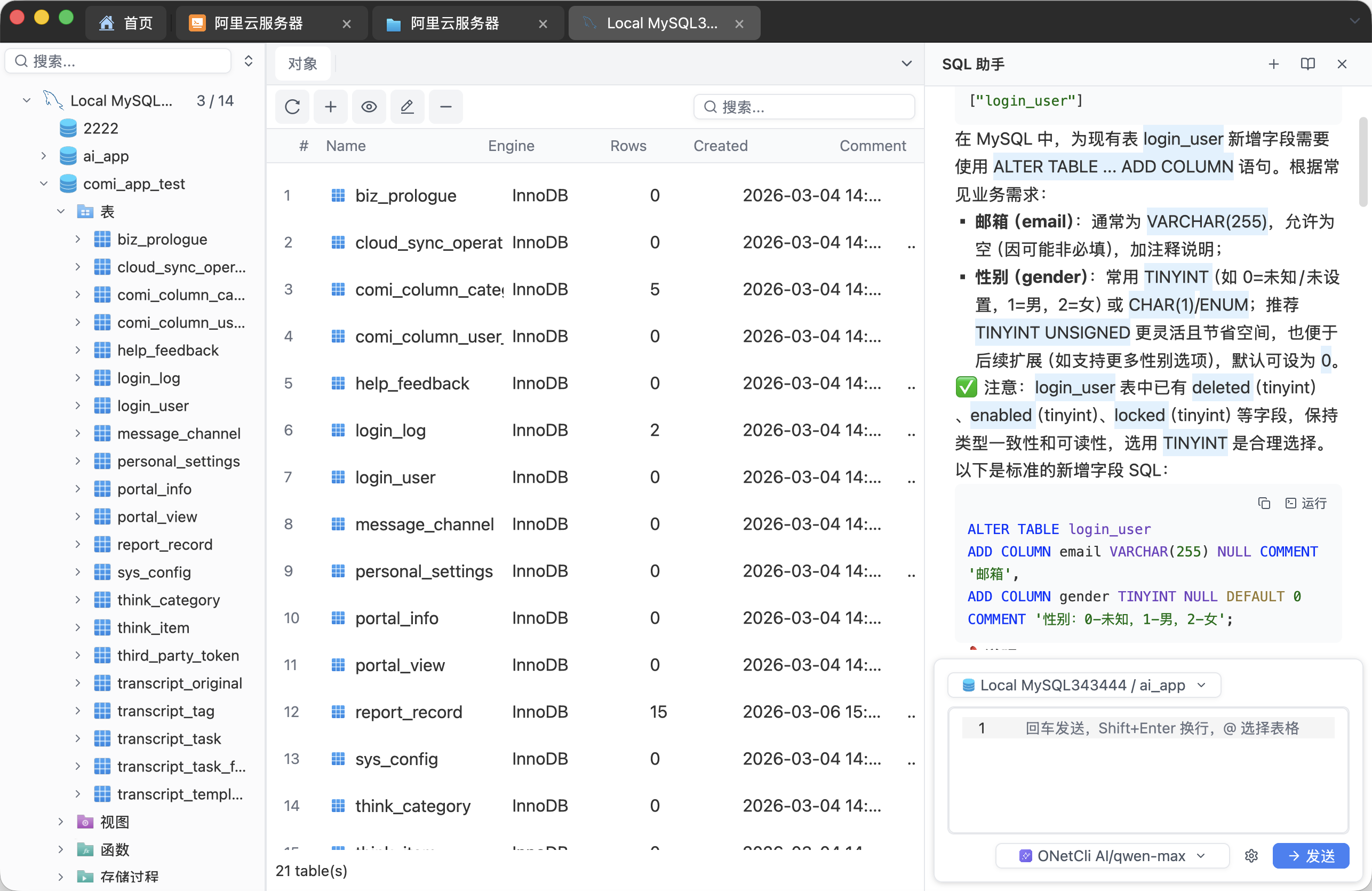Open AI settings with the gear icon

click(1251, 856)
